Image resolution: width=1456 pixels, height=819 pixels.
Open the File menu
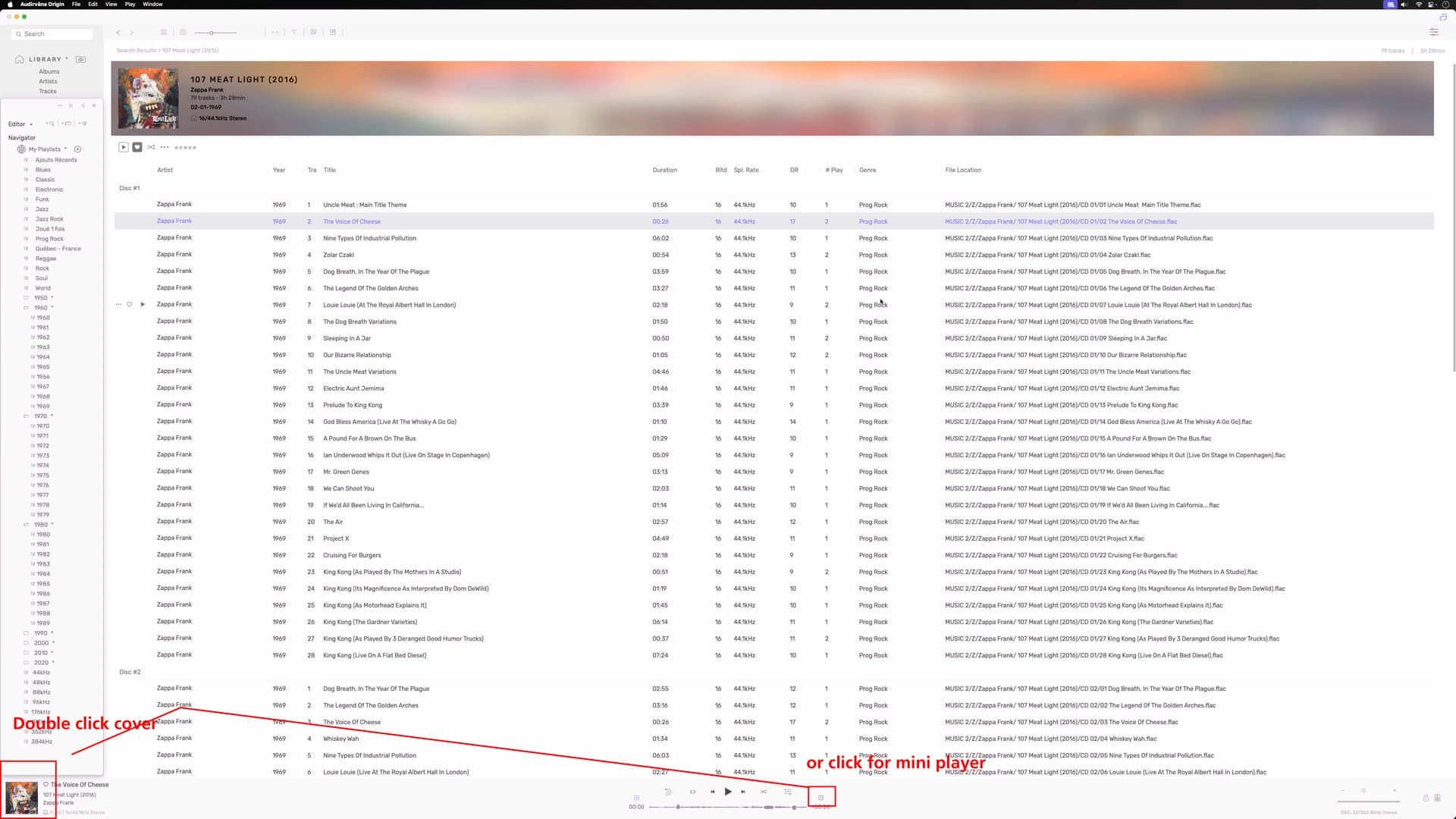pyautogui.click(x=76, y=5)
